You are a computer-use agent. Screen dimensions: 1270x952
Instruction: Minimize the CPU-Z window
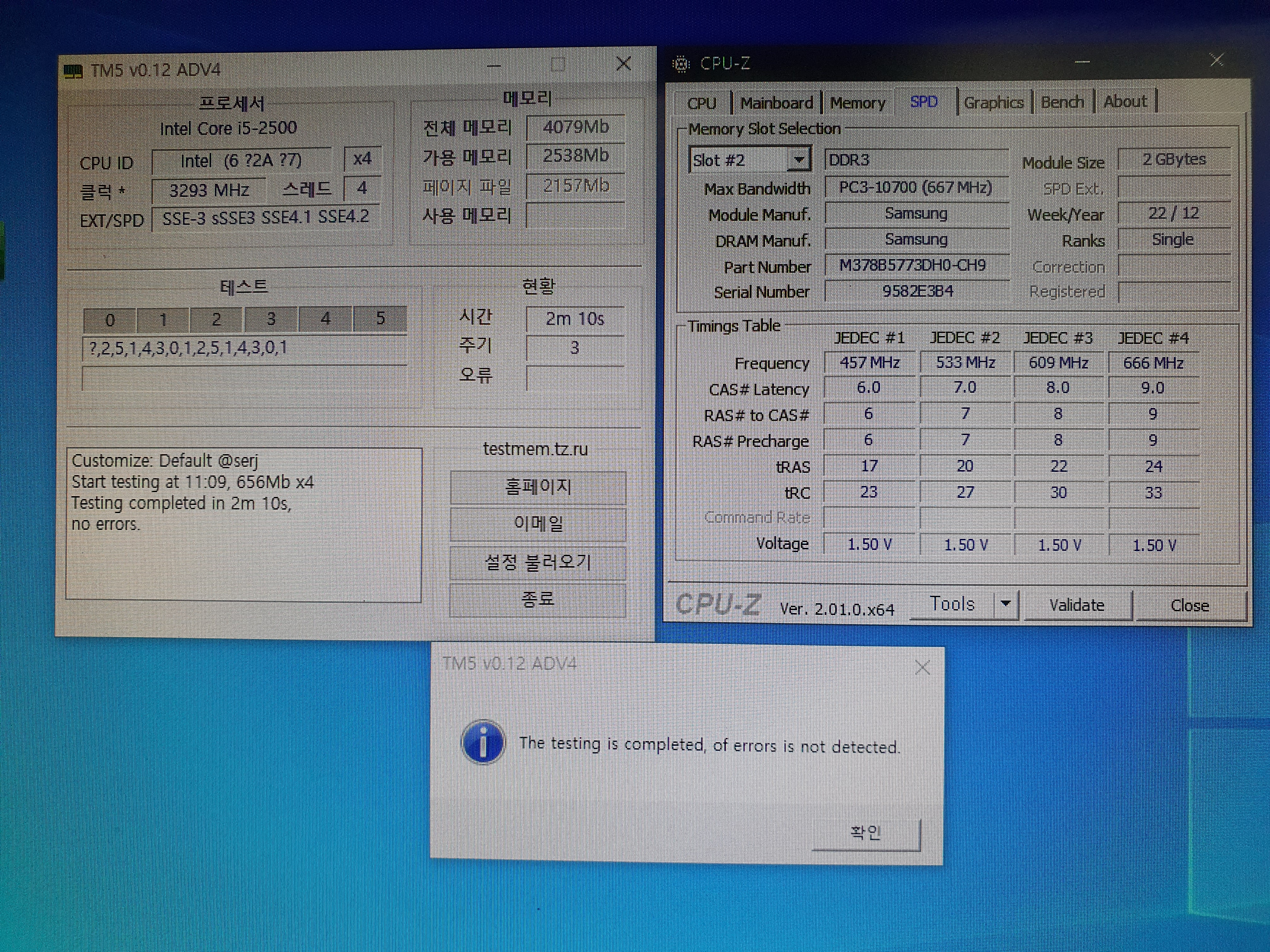click(1082, 61)
